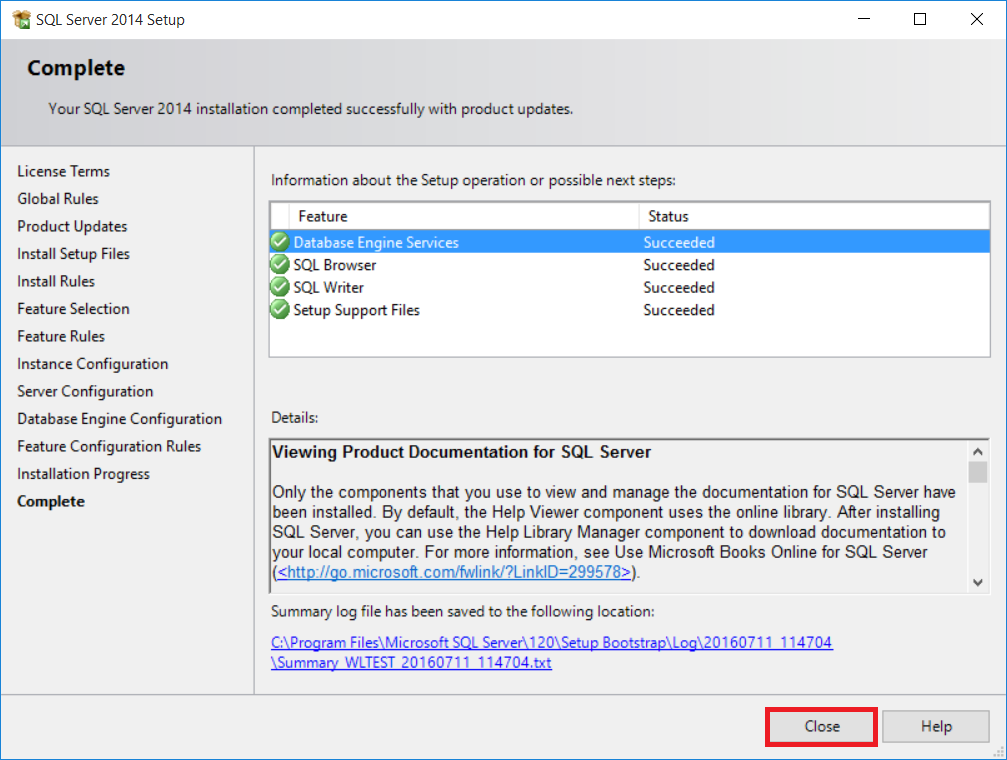Image resolution: width=1007 pixels, height=760 pixels.
Task: Close window using title bar X
Action: (977, 19)
